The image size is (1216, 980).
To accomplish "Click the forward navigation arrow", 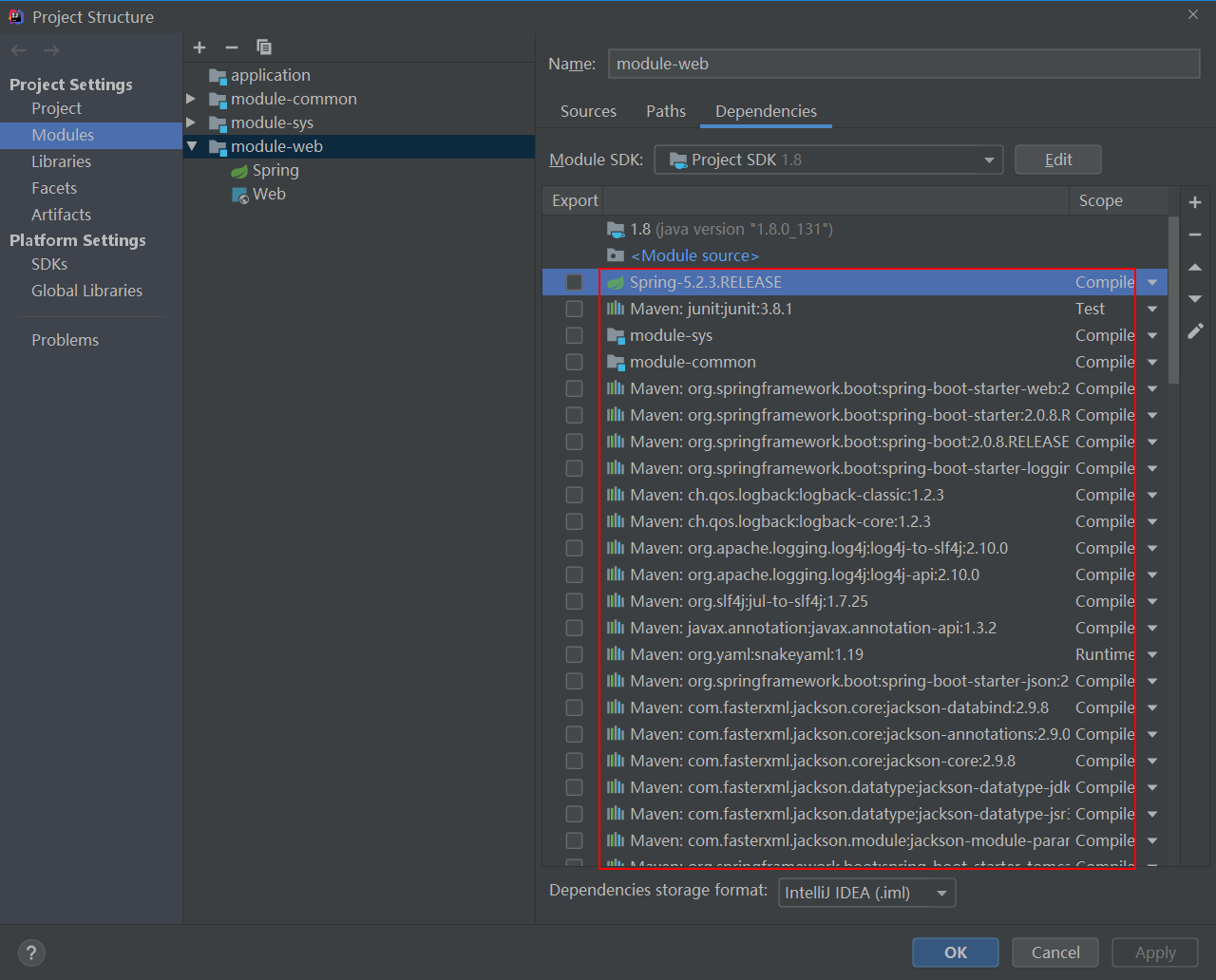I will point(52,50).
